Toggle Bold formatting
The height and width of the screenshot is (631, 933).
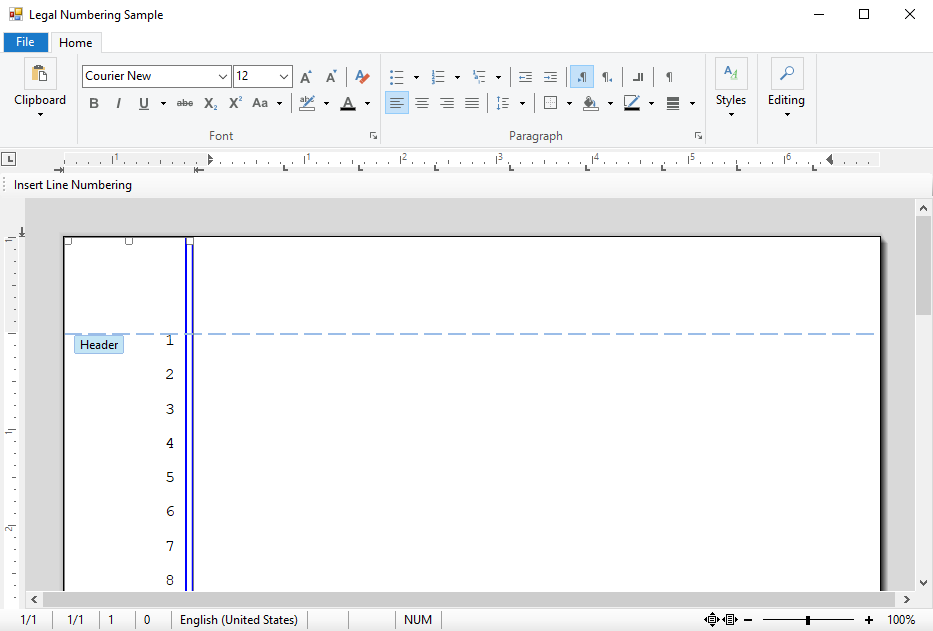93,103
